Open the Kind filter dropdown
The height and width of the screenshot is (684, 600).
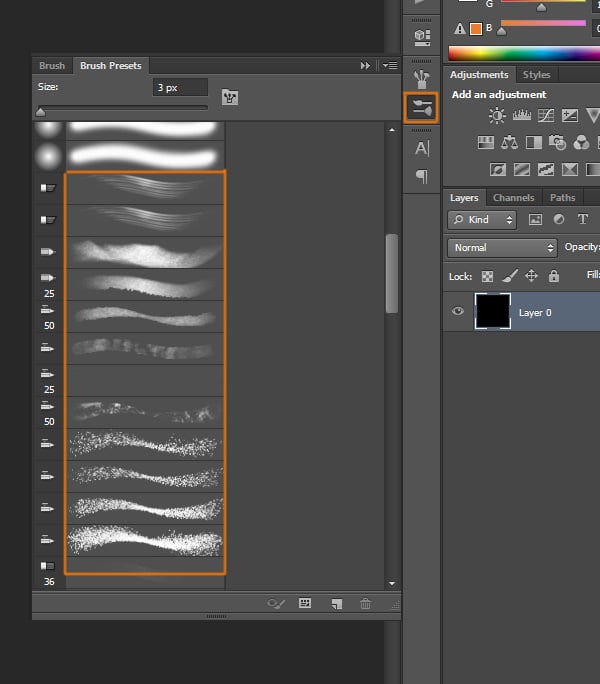482,219
